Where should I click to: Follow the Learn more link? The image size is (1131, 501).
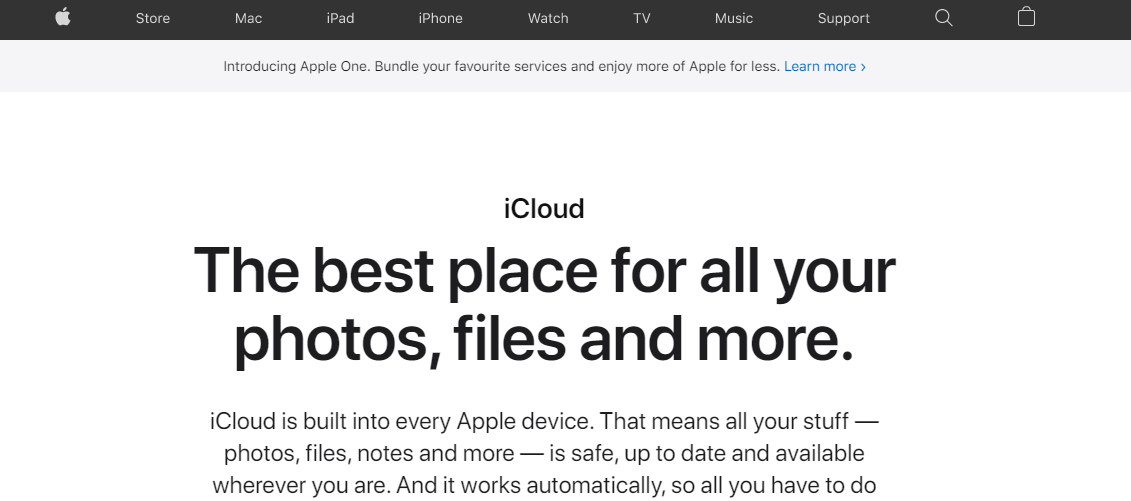point(825,66)
